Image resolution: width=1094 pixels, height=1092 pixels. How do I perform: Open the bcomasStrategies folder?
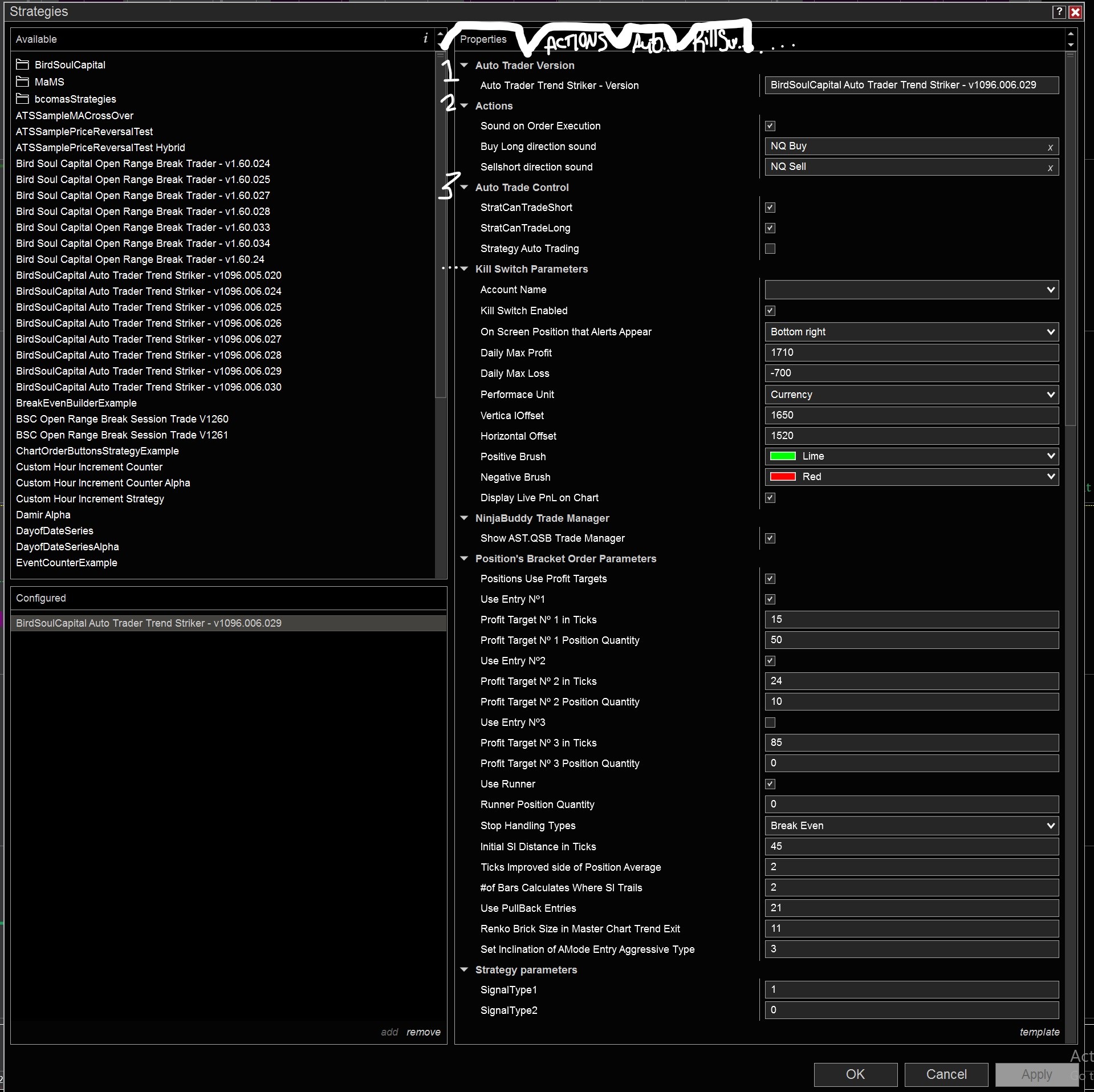pyautogui.click(x=66, y=99)
